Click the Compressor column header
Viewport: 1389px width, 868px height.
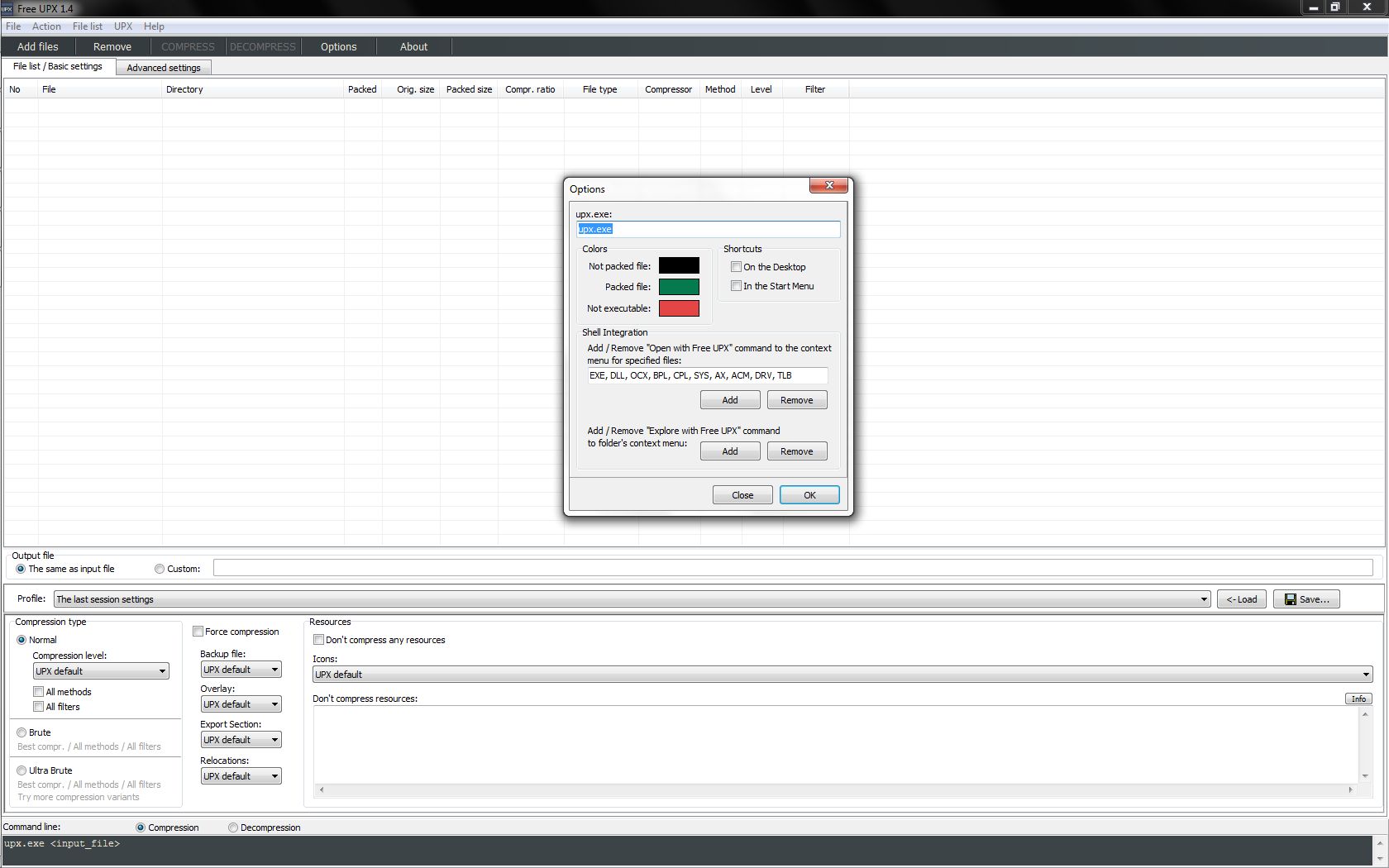(x=669, y=89)
